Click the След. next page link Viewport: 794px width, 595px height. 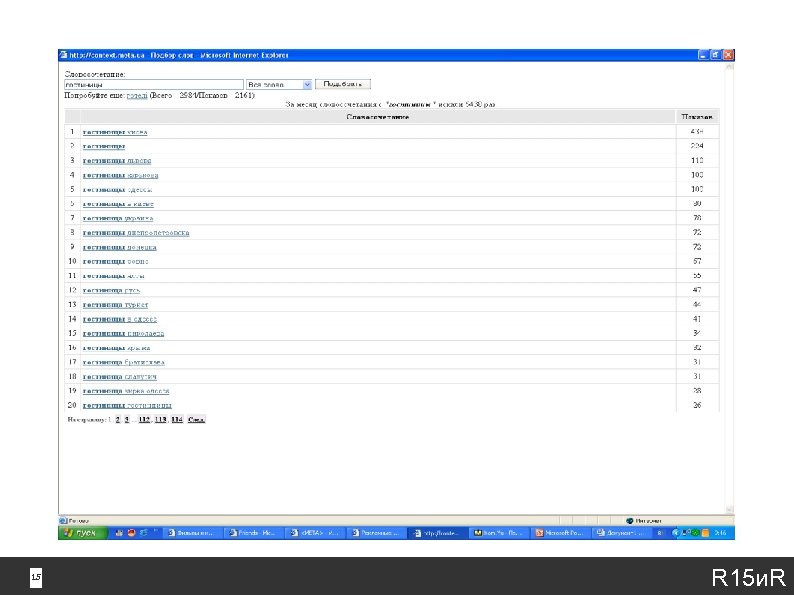click(x=196, y=419)
